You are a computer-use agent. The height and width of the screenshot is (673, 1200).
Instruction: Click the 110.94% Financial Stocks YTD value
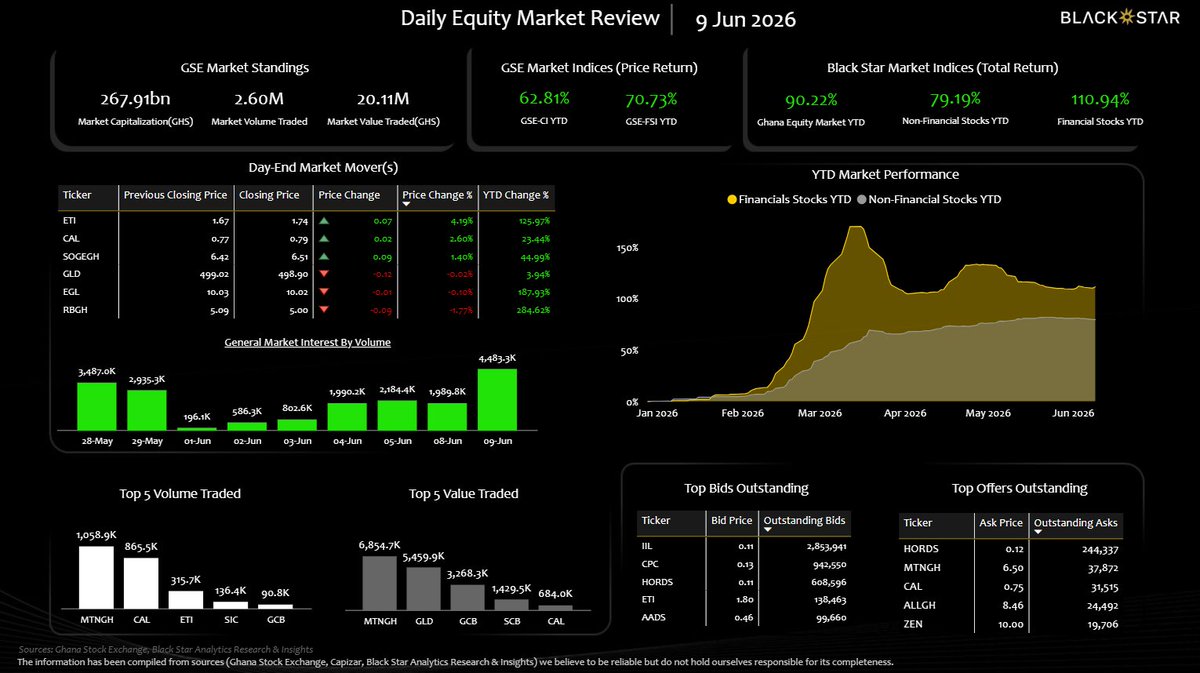point(1099,99)
